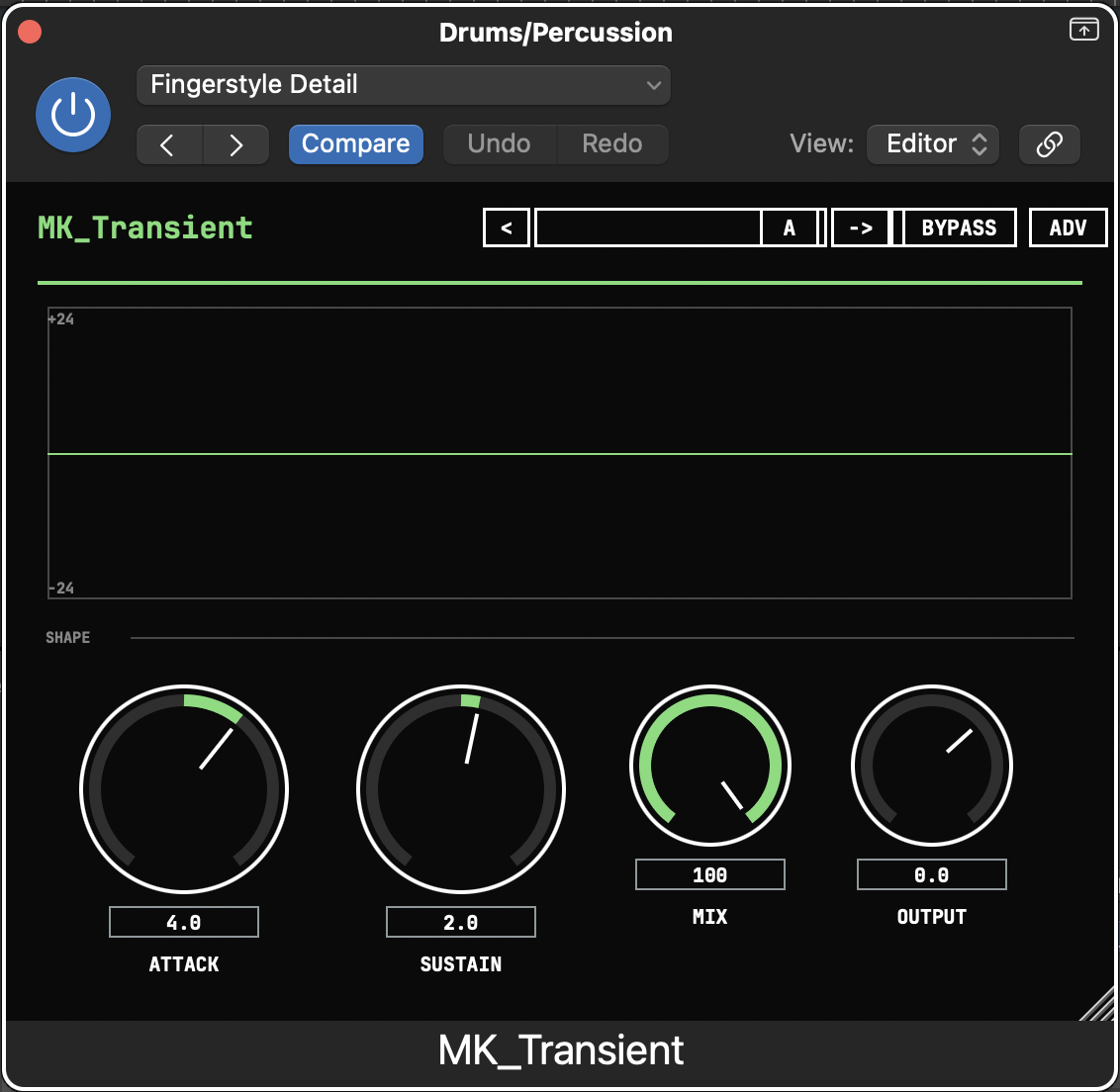Open the Fingerstyle Detail preset dropdown
1120x1092 pixels.
tap(403, 85)
